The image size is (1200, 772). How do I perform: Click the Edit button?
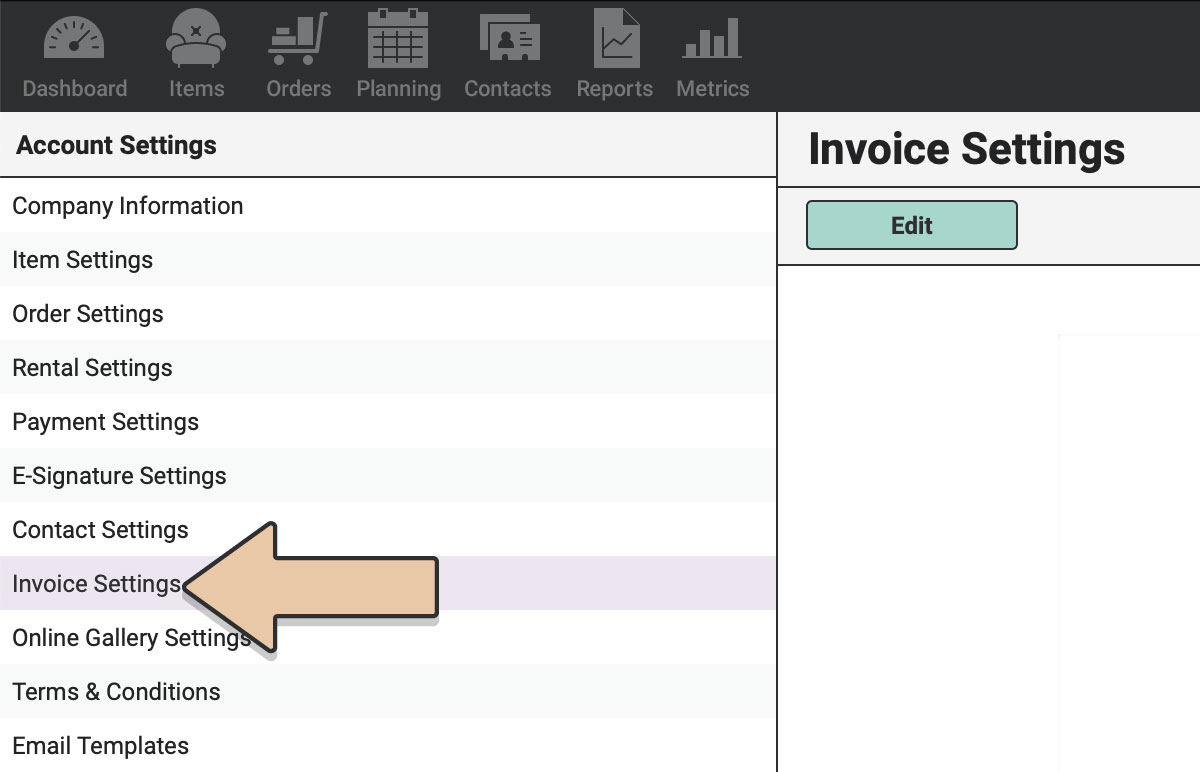point(911,225)
